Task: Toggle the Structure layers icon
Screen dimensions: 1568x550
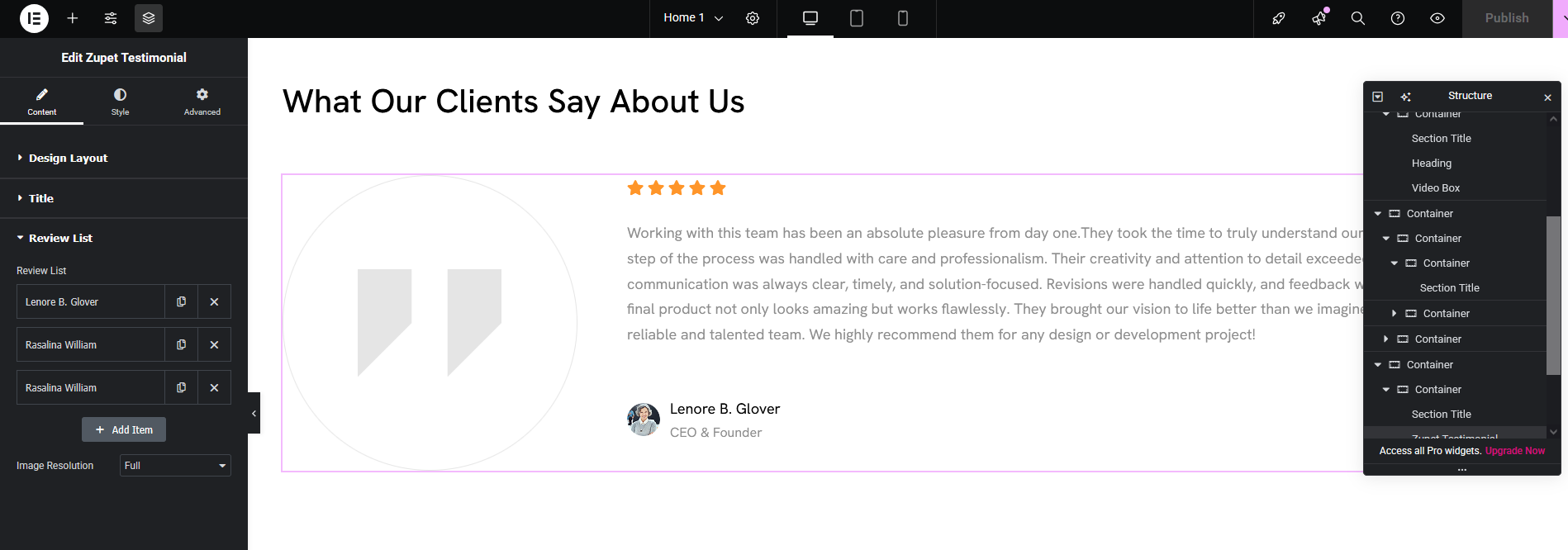Action: click(x=149, y=18)
